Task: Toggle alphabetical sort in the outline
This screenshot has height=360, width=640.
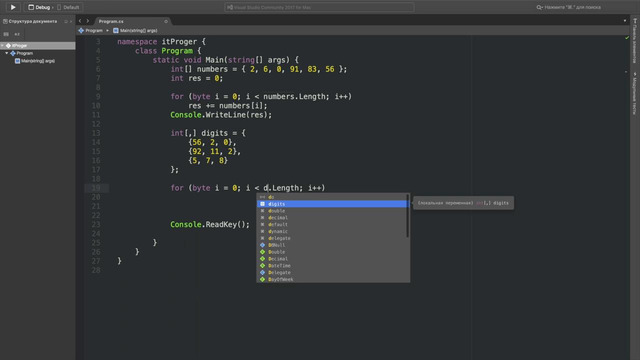Action: pos(17,34)
